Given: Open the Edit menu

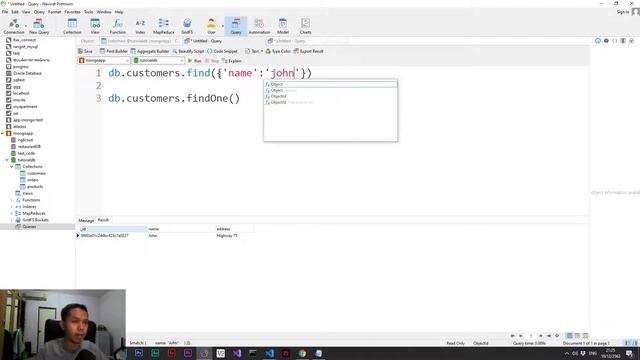Looking at the screenshot, I should click(15, 12).
